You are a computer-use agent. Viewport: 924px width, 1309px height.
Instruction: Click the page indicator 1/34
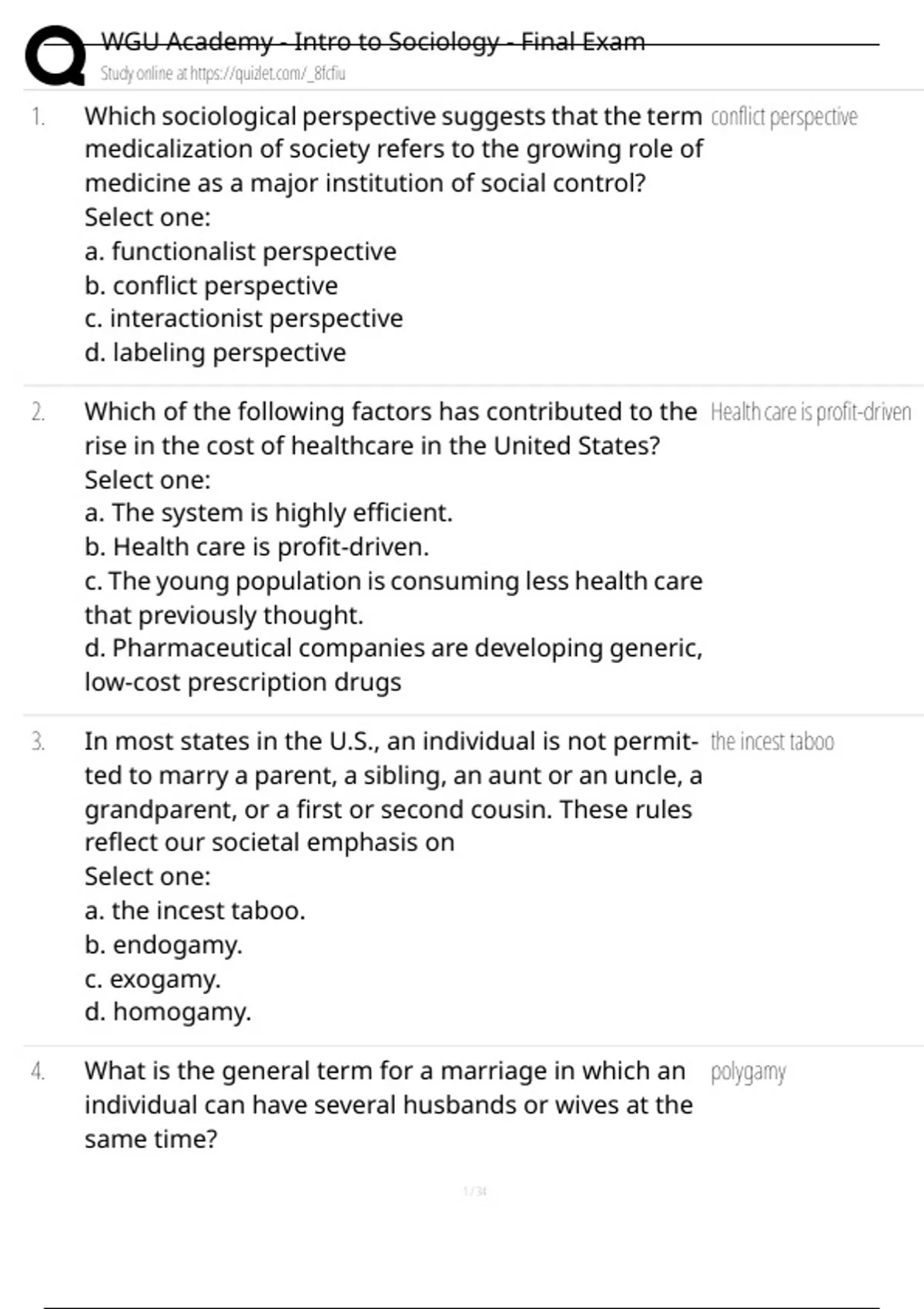pos(475,1192)
